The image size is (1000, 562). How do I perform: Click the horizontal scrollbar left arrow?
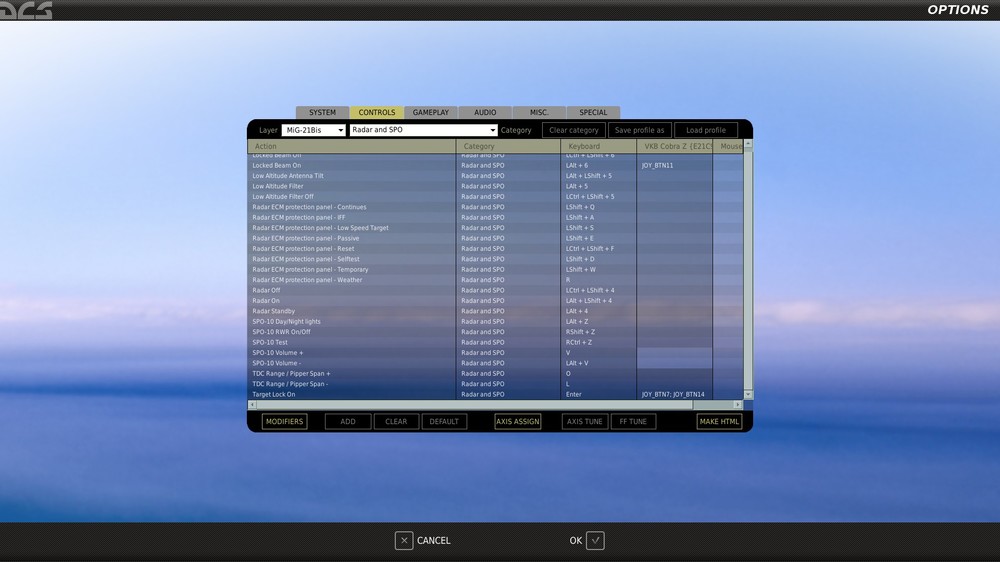coord(252,404)
